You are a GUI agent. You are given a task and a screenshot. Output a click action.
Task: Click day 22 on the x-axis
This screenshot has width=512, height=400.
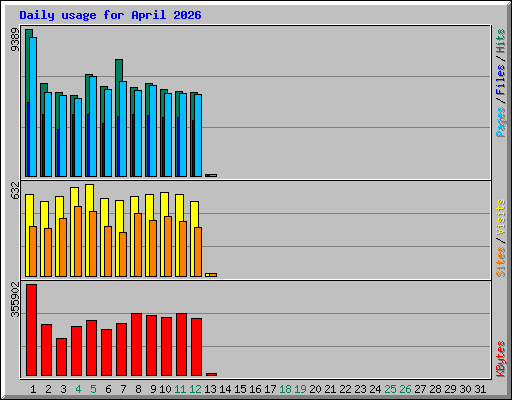(345, 389)
